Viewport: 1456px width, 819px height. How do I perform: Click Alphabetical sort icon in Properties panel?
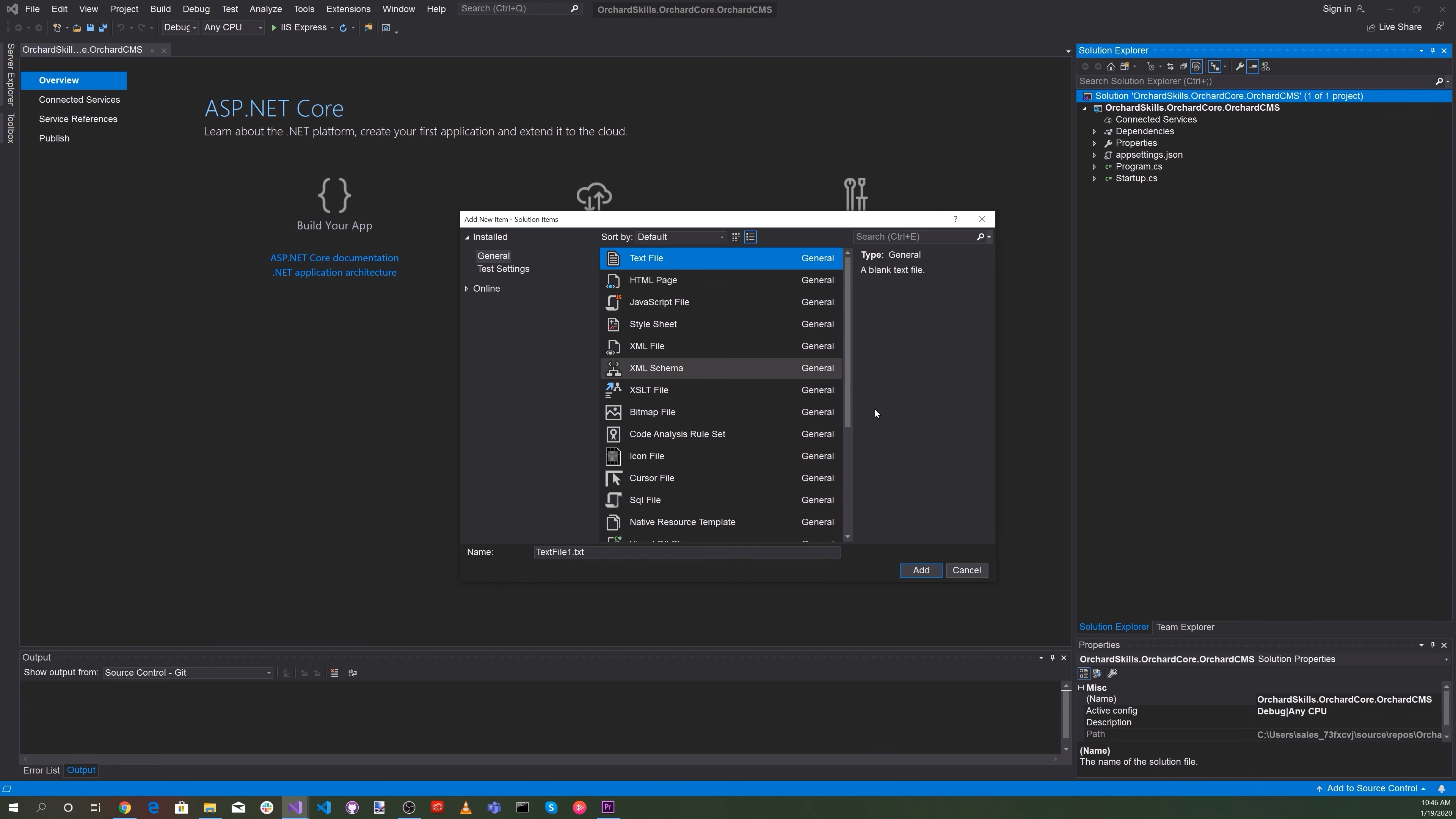(1097, 673)
